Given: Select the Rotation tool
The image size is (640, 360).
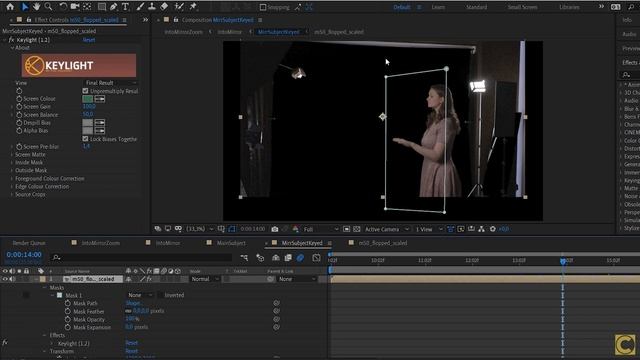Looking at the screenshot, I should [63, 7].
